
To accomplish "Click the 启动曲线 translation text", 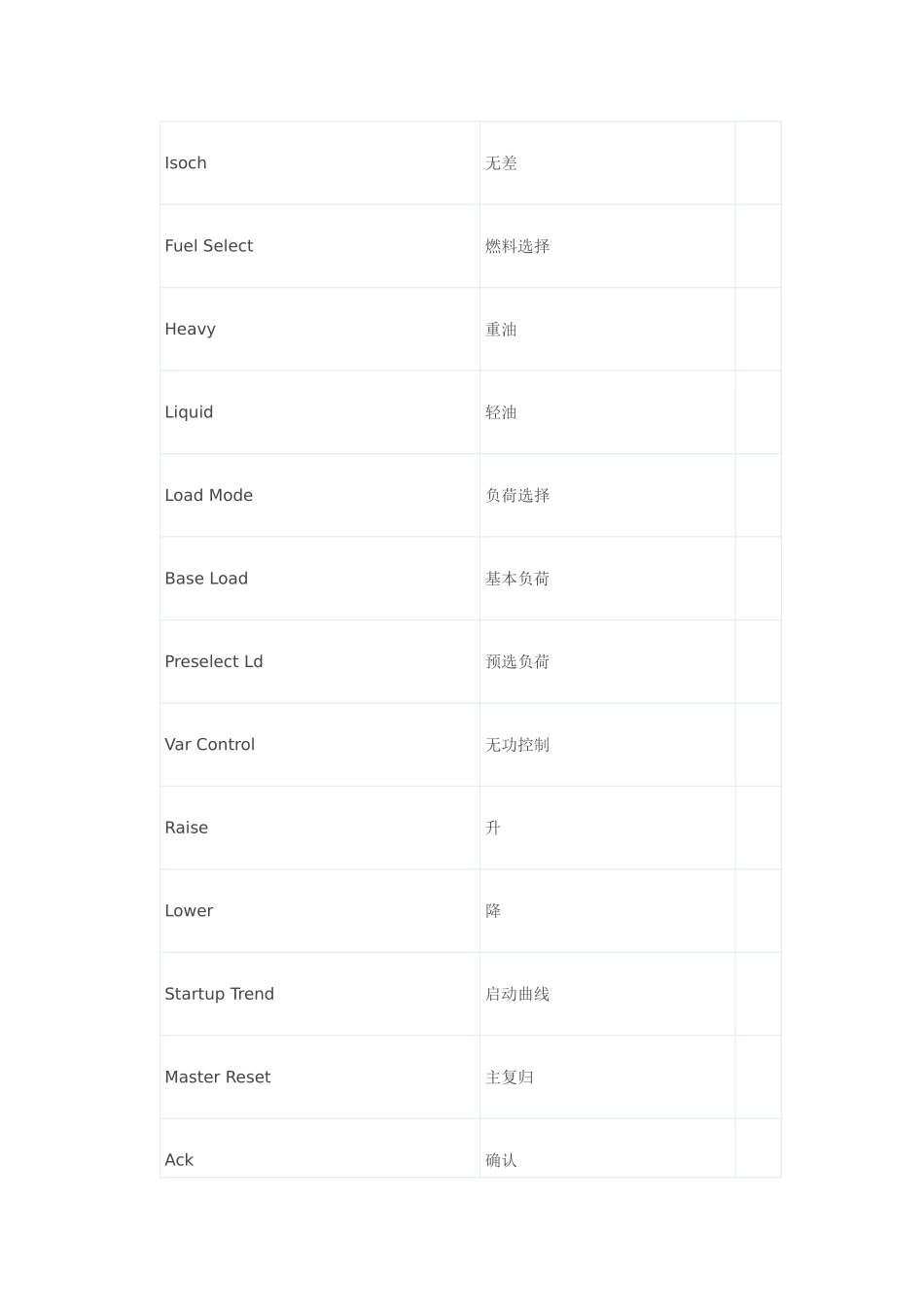I will tap(517, 994).
